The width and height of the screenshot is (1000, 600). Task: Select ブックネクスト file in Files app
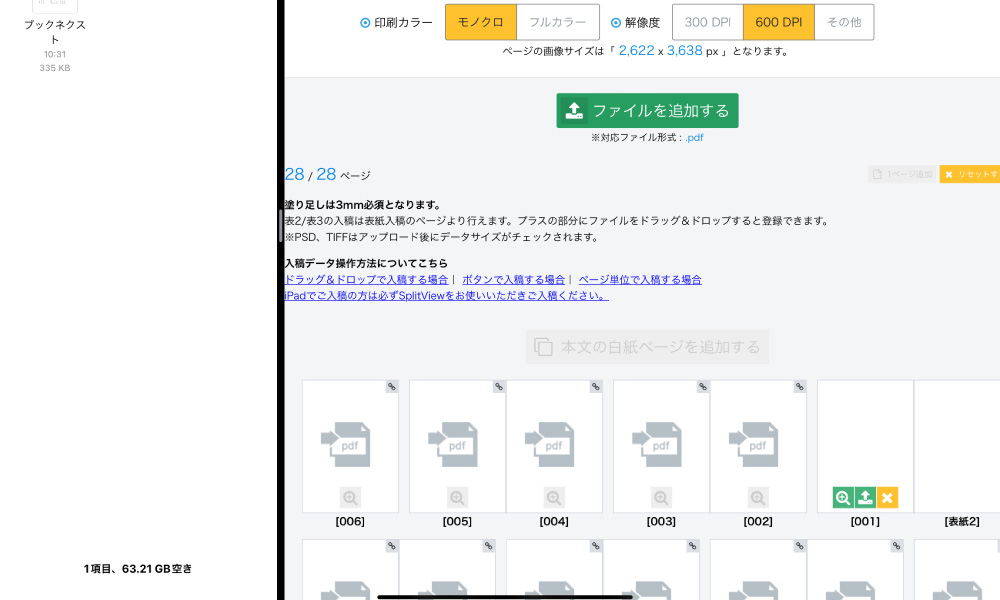(55, 32)
